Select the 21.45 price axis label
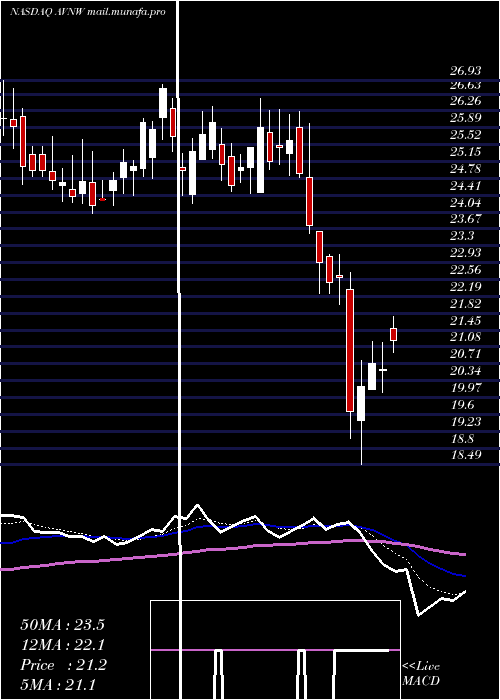This screenshot has height=700, width=500. coord(466,321)
